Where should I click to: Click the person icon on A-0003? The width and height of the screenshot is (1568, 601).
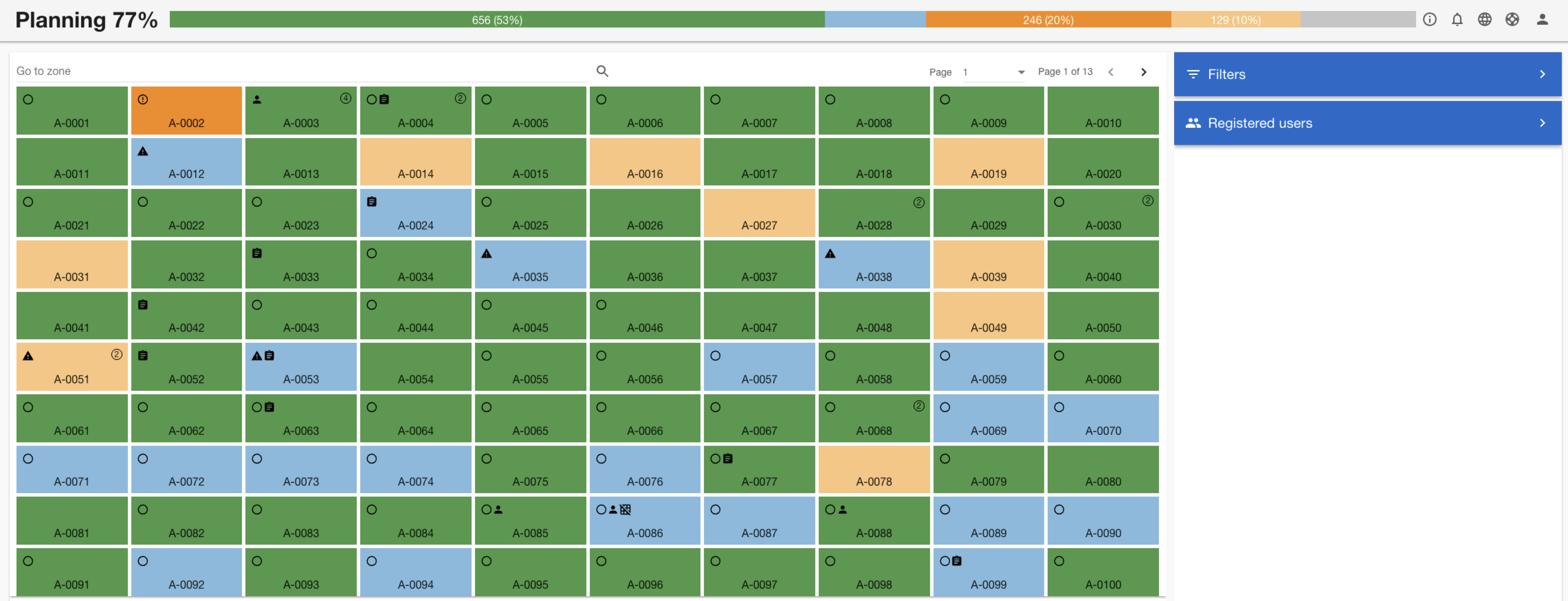coord(257,100)
